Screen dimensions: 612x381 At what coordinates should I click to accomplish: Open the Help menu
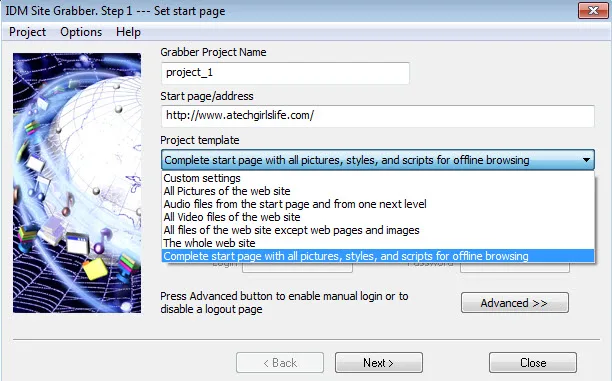(128, 32)
